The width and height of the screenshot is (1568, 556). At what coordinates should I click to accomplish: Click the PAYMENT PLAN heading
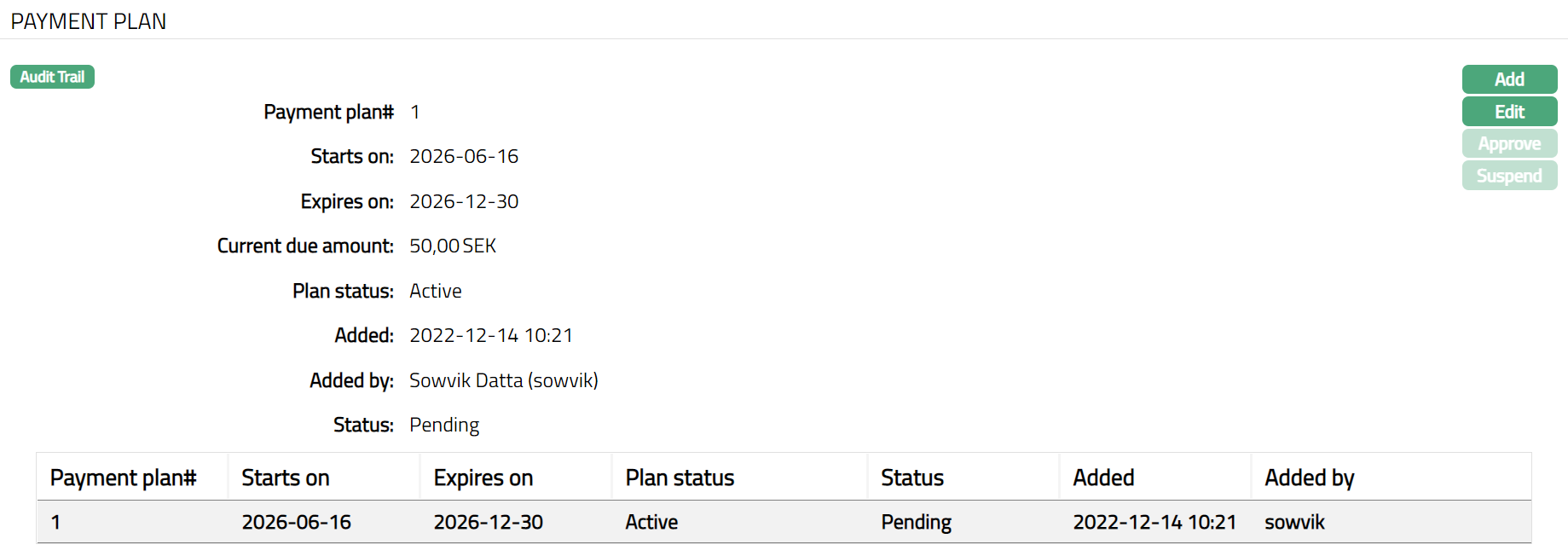coord(89,21)
